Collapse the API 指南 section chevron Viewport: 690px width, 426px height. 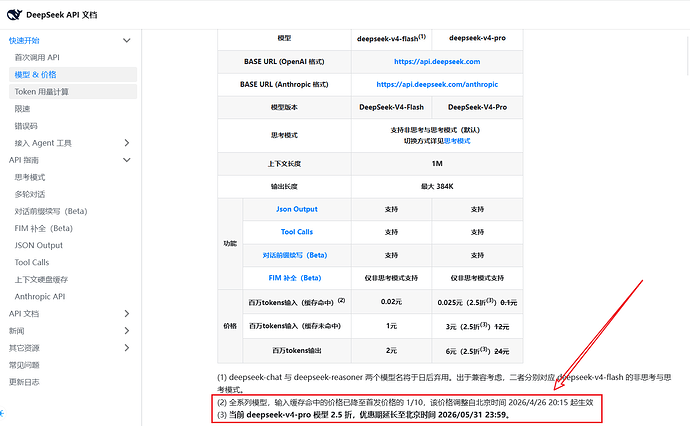pyautogui.click(x=127, y=160)
